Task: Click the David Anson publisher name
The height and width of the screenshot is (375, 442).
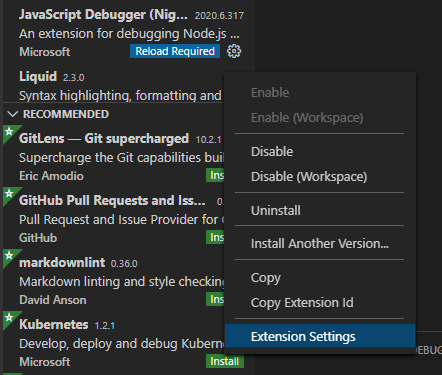Action: (53, 300)
